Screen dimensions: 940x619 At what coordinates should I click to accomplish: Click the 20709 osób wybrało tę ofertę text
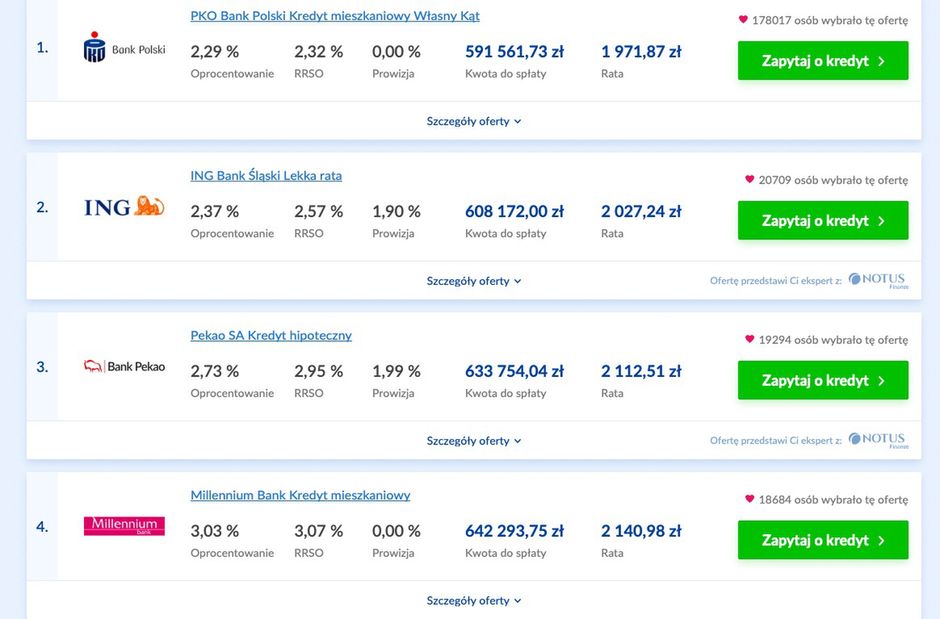833,180
